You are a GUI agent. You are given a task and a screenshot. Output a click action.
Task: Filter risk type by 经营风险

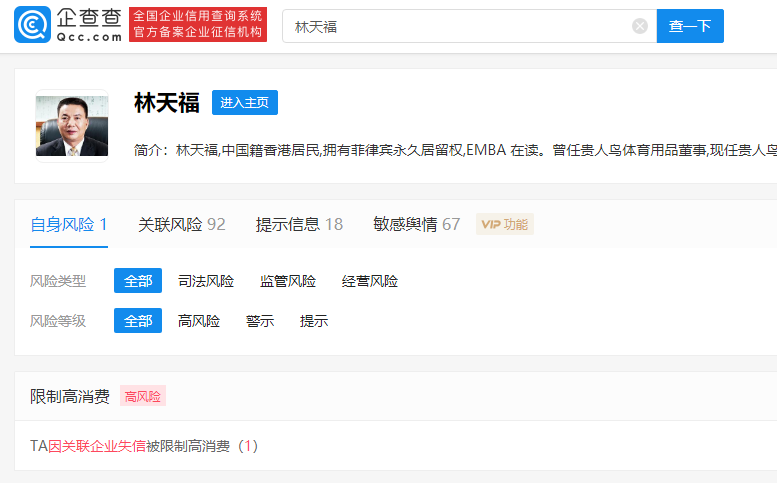369,281
